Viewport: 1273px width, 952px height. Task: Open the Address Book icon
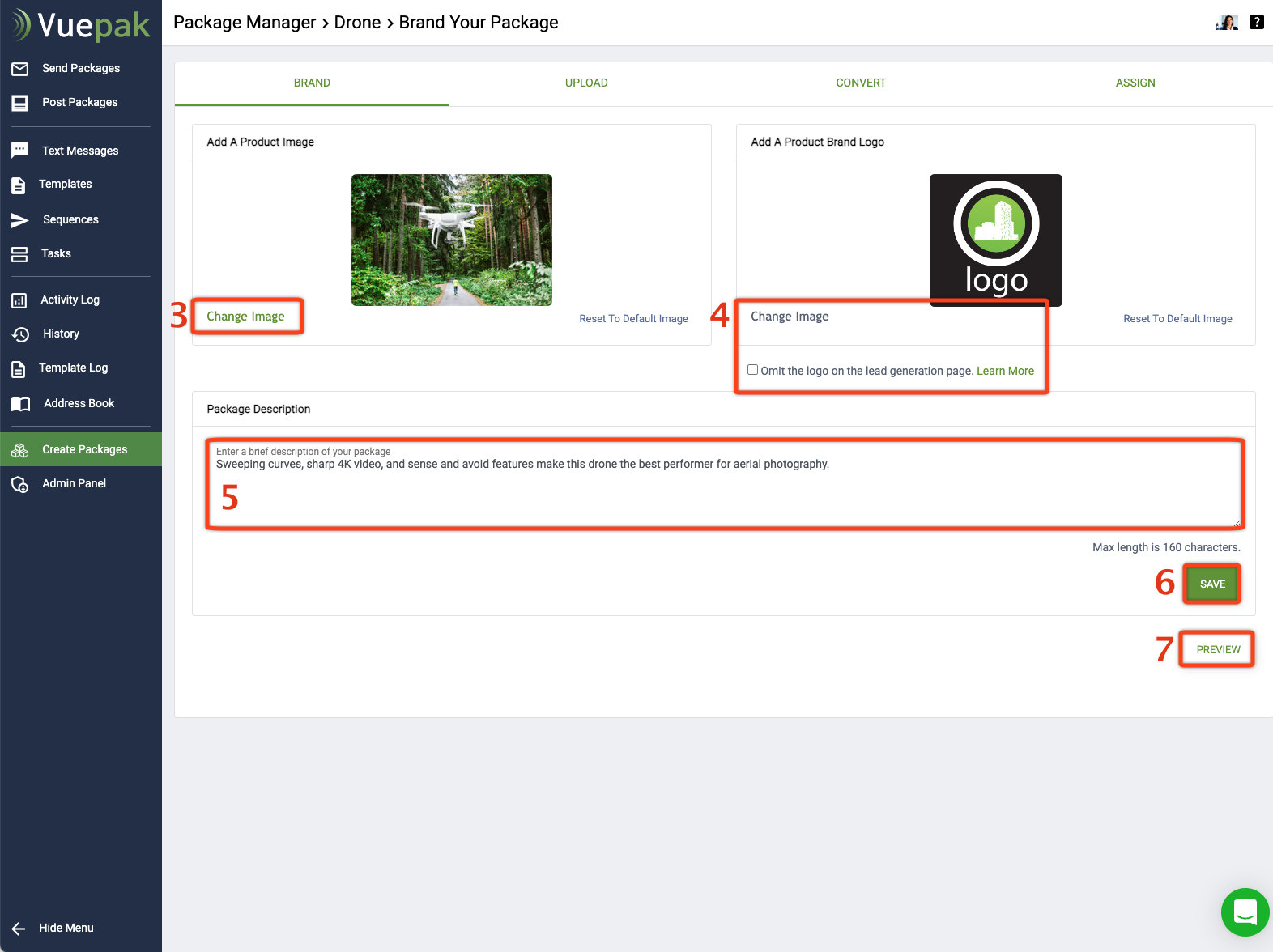point(20,404)
